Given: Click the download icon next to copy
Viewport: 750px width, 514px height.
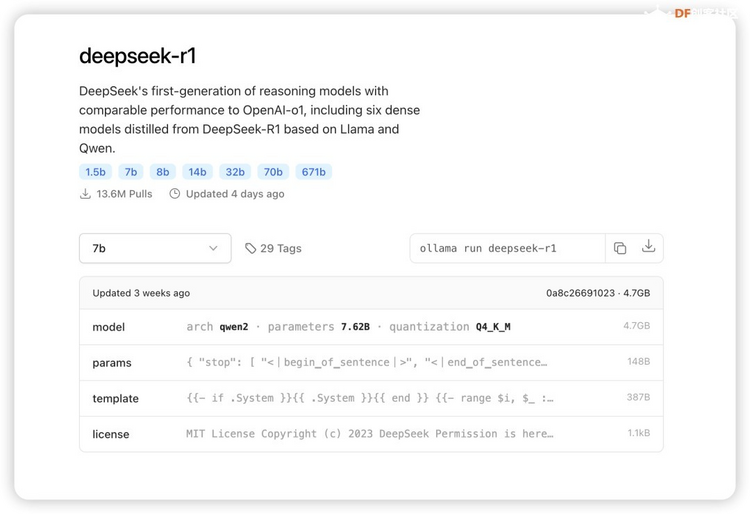Looking at the screenshot, I should point(648,246).
